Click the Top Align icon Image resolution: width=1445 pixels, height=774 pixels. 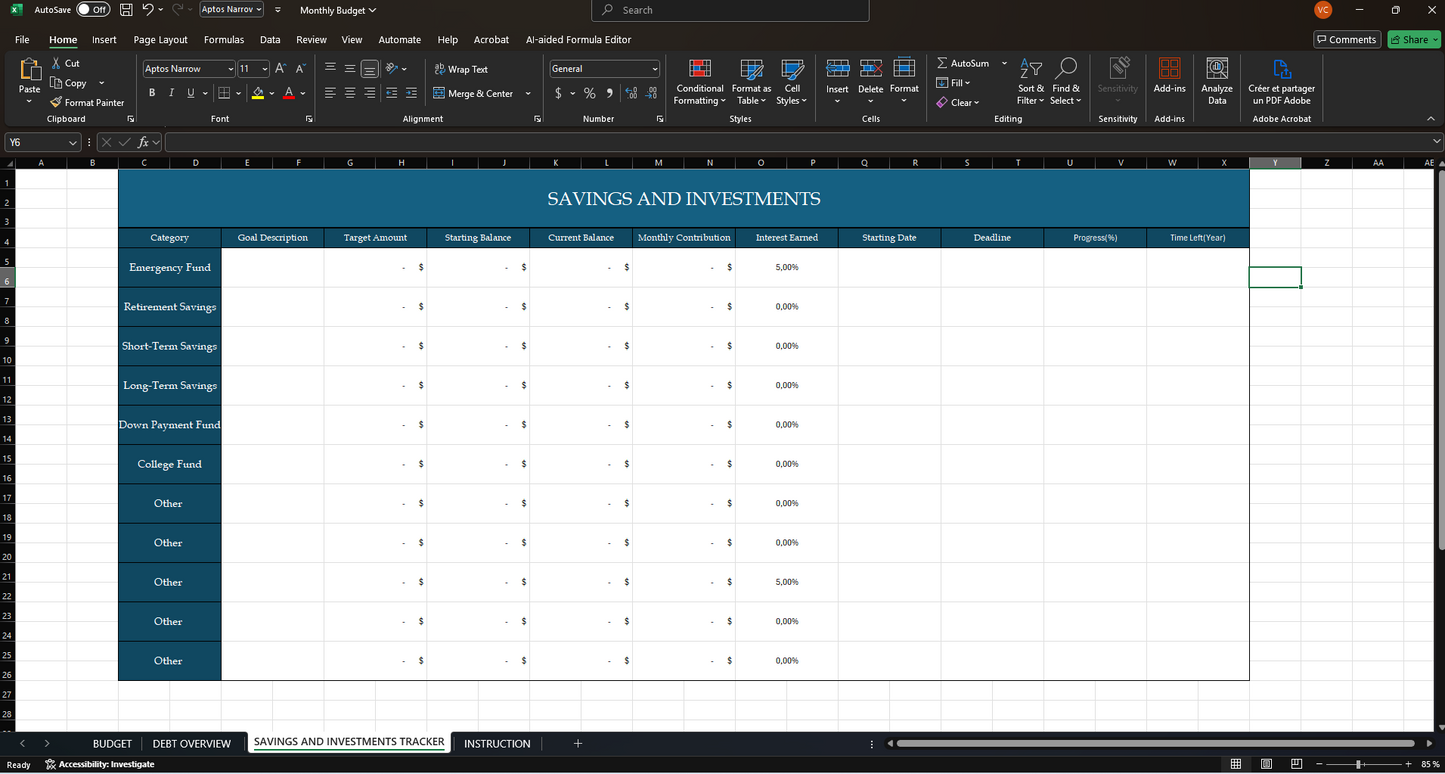tap(330, 68)
